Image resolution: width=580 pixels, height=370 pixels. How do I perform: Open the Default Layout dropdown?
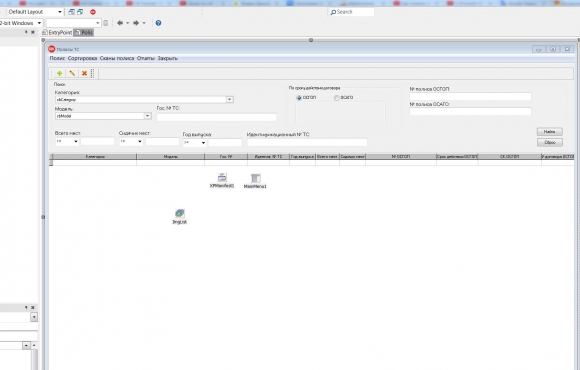pos(35,12)
